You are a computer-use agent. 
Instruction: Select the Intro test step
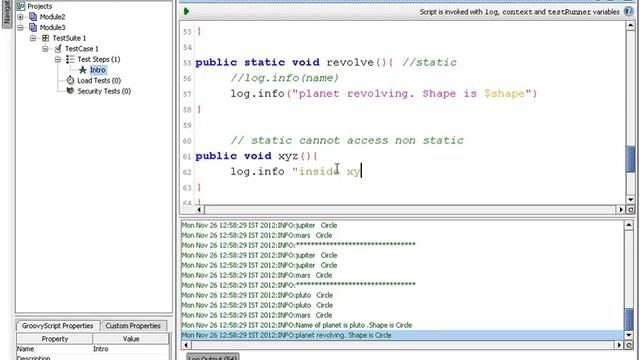coord(98,70)
